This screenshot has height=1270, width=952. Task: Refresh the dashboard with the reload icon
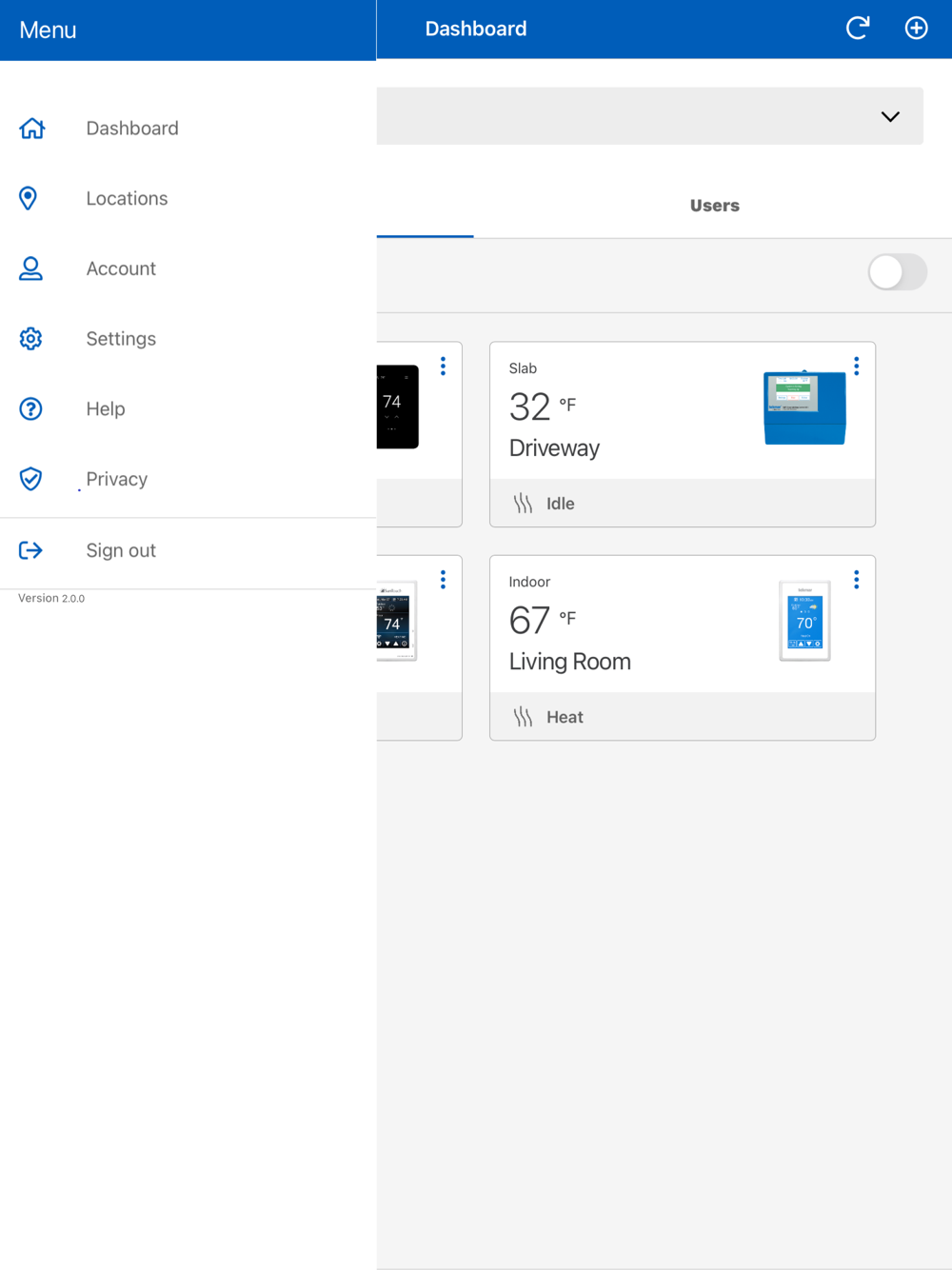tap(858, 29)
